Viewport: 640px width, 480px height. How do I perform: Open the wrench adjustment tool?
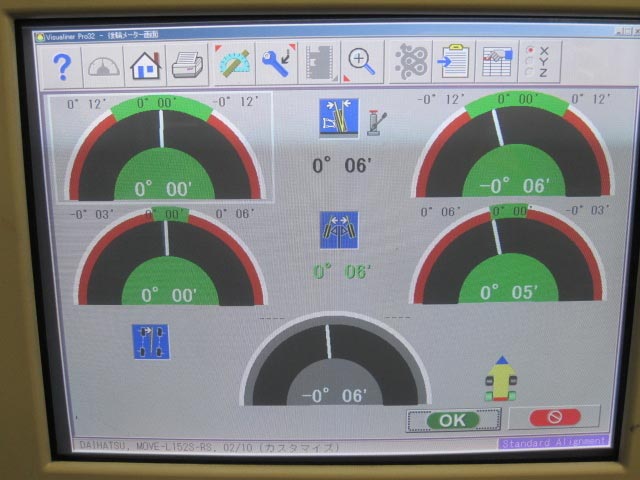tap(276, 64)
